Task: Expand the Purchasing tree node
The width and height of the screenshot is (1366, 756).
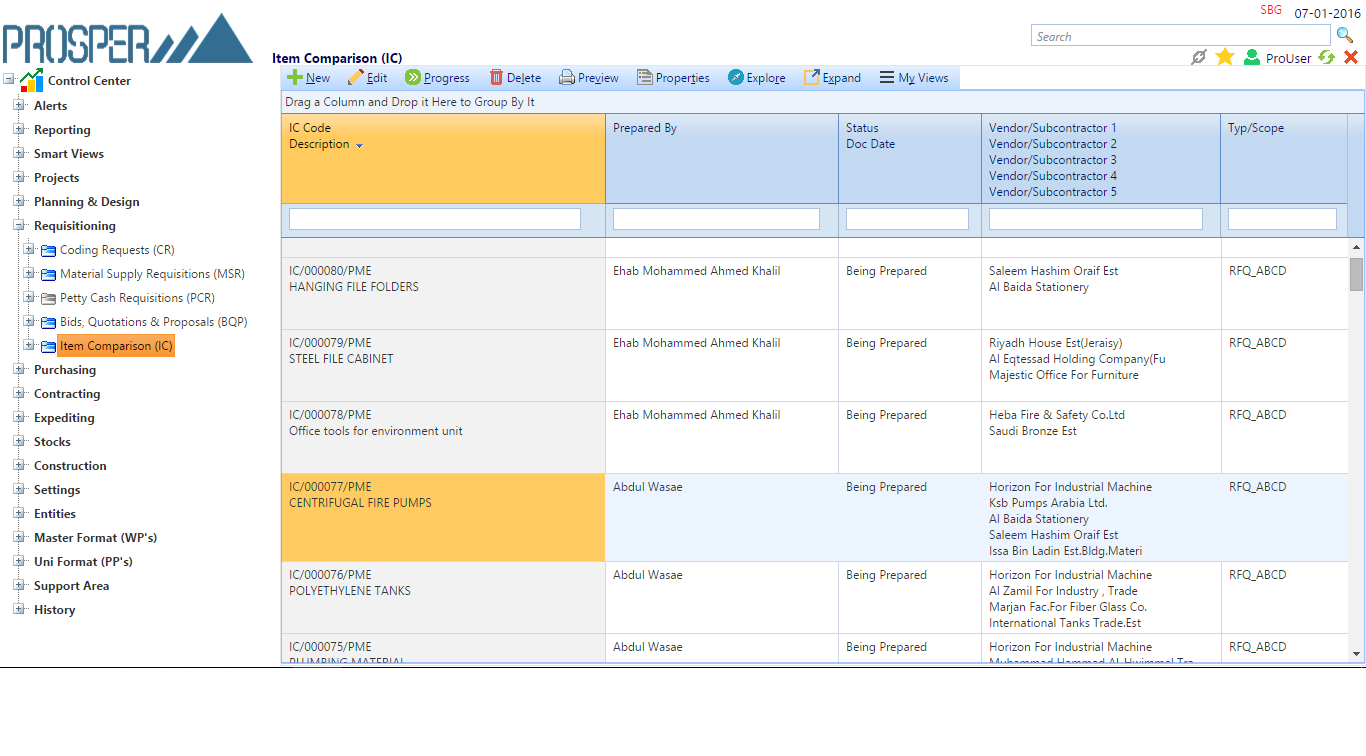Action: click(19, 369)
